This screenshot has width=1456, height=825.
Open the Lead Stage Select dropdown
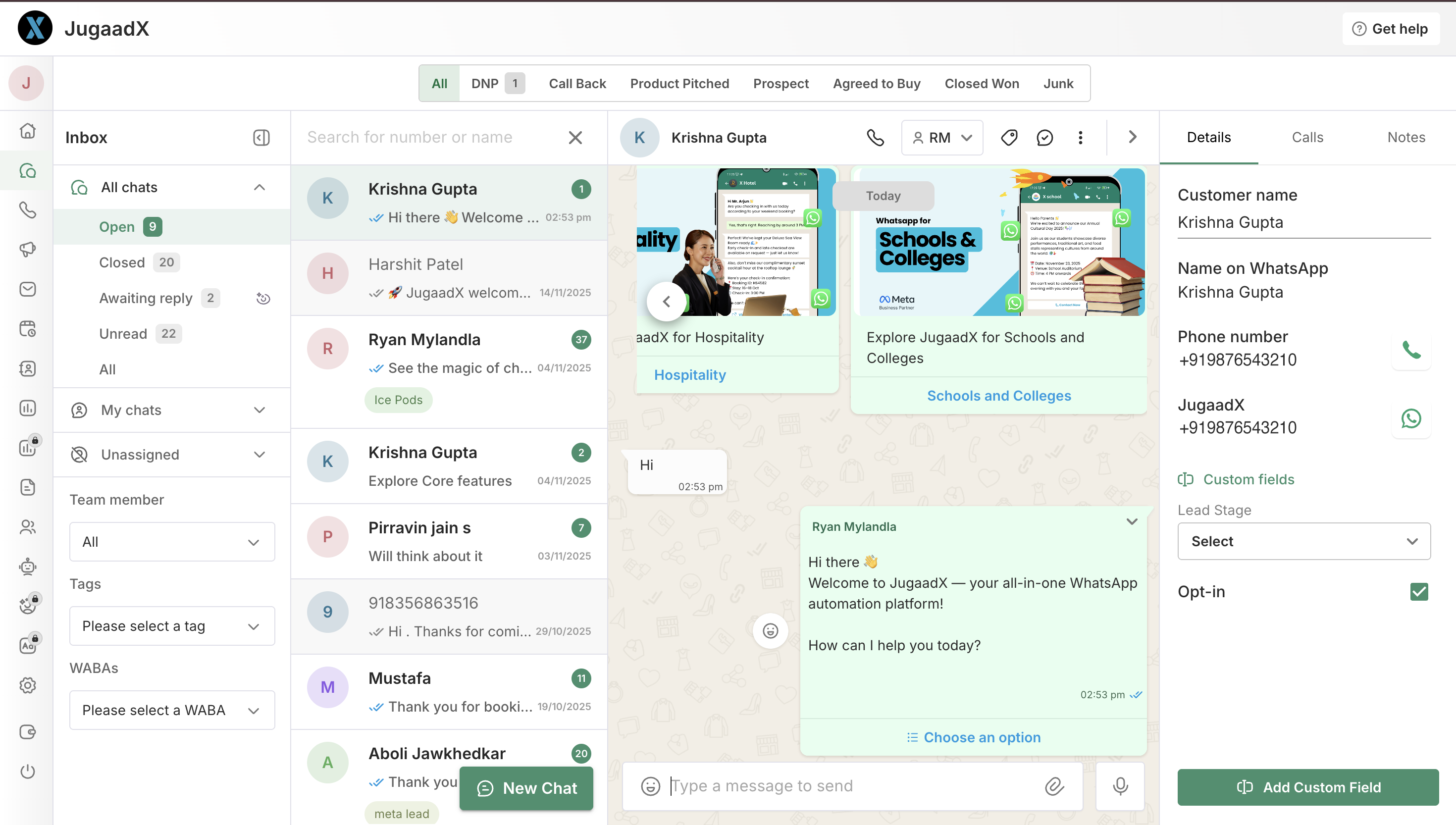1303,541
